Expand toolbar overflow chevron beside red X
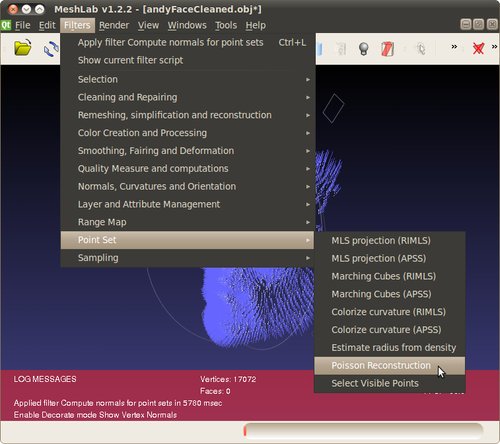500x444 pixels. pos(494,47)
